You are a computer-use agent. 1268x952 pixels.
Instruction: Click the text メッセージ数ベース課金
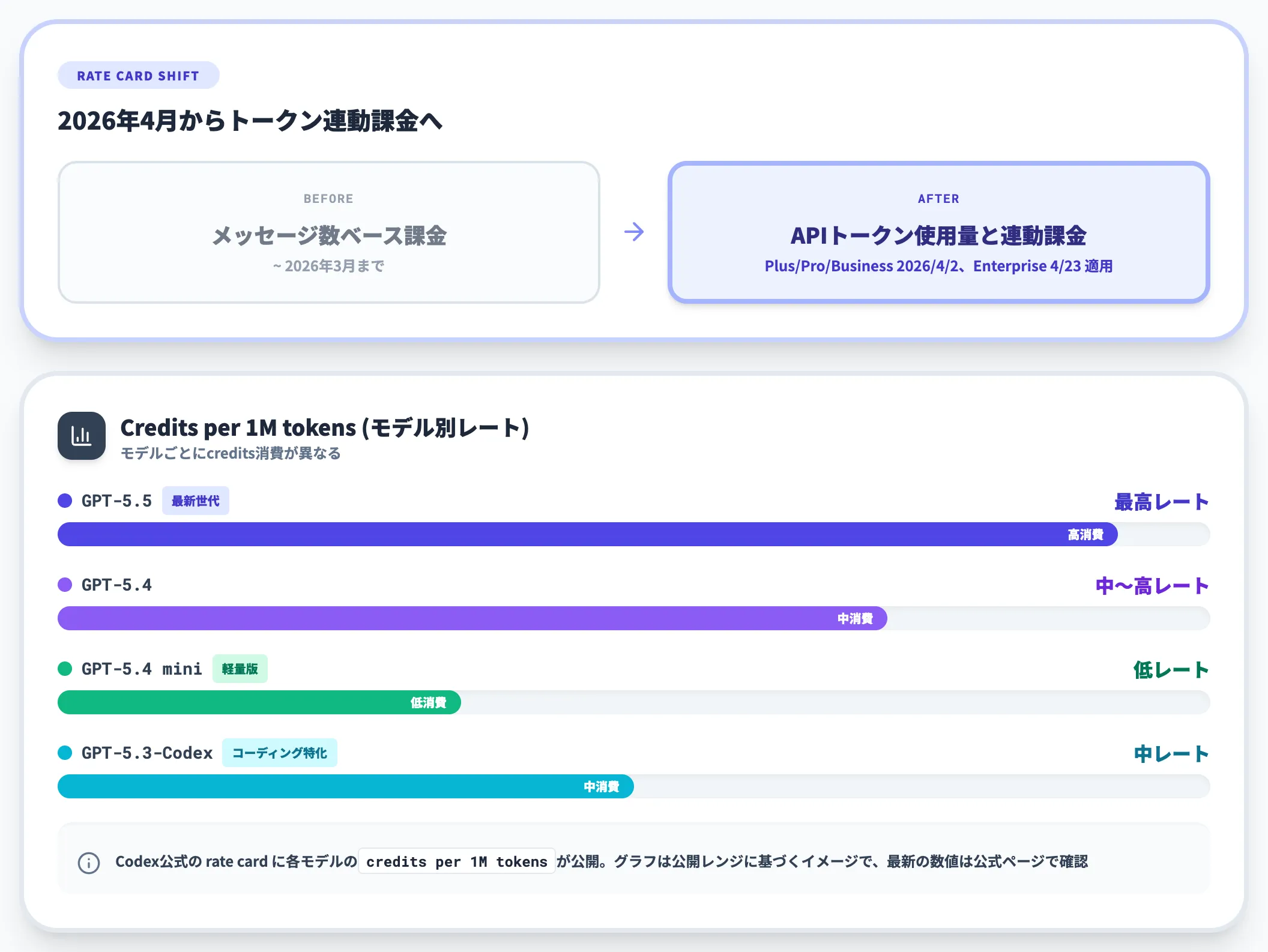(x=329, y=235)
